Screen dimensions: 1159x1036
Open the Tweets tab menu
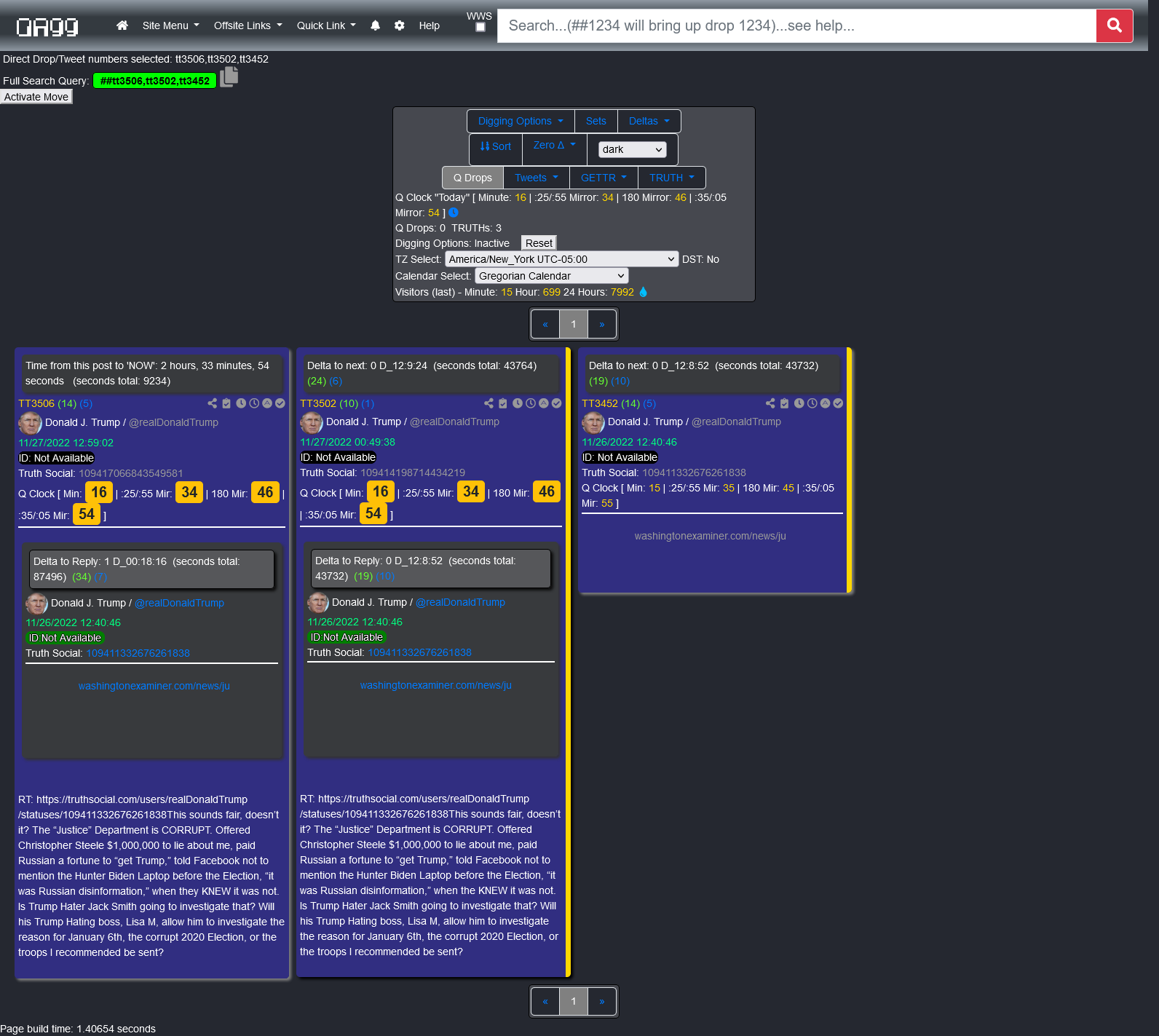pos(537,178)
